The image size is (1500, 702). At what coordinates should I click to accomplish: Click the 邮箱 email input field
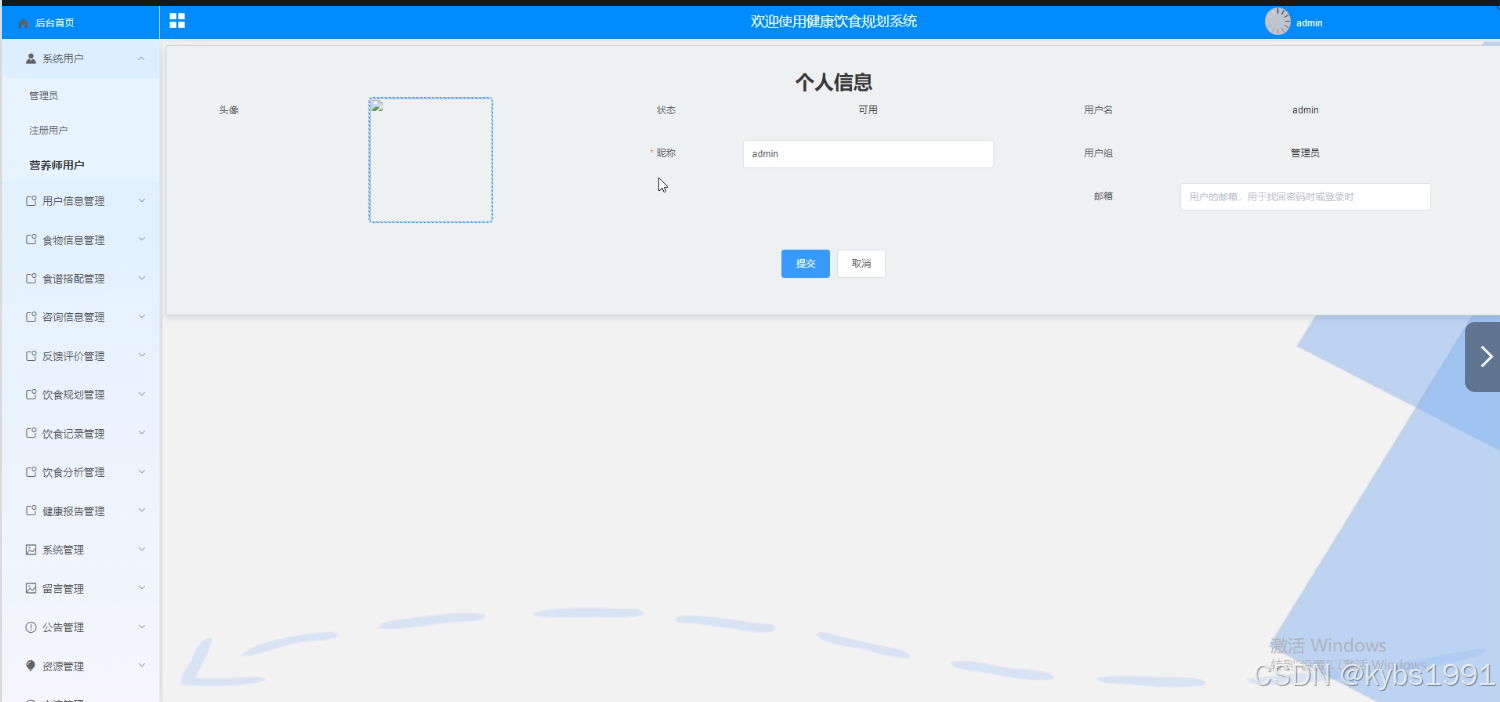1305,197
